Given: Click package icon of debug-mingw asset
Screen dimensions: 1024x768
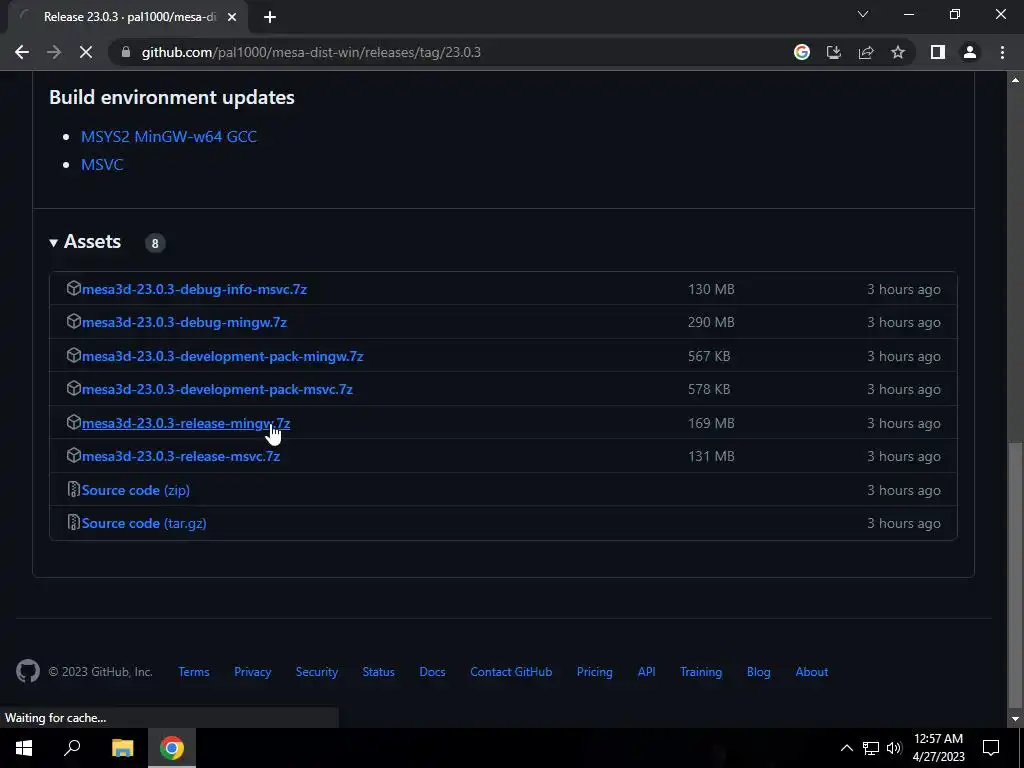Looking at the screenshot, I should coord(73,321).
